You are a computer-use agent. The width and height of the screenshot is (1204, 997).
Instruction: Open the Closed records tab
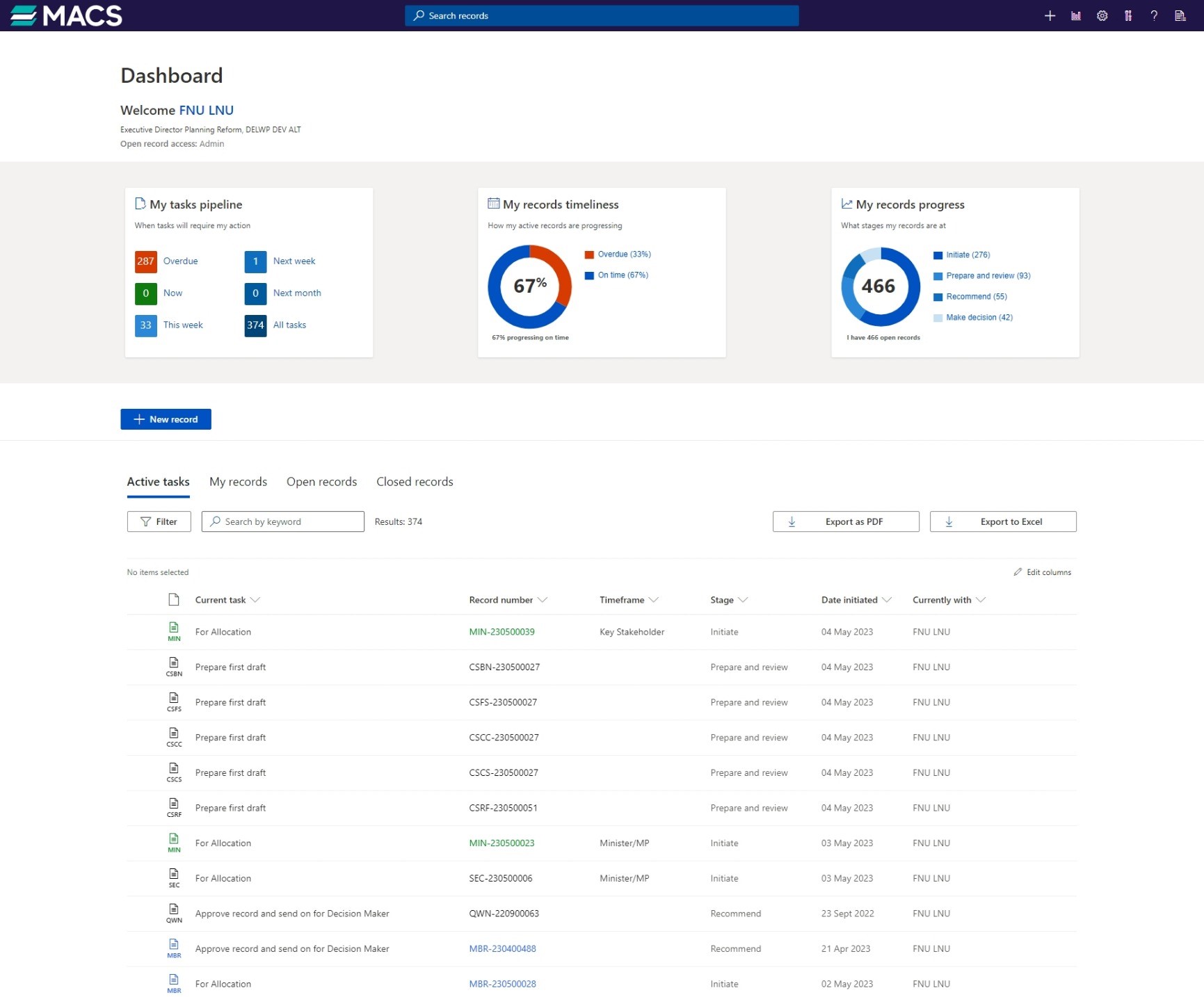coord(415,481)
